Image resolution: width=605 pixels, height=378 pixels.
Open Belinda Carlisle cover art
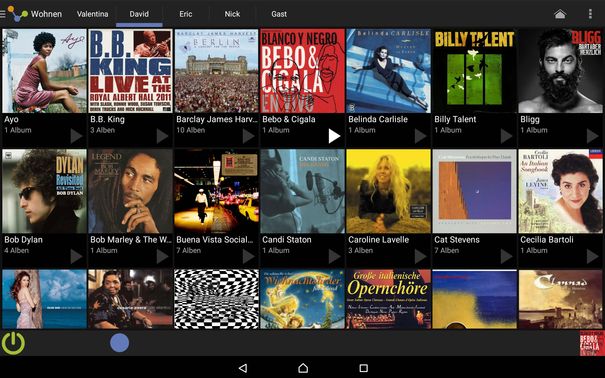(x=389, y=71)
